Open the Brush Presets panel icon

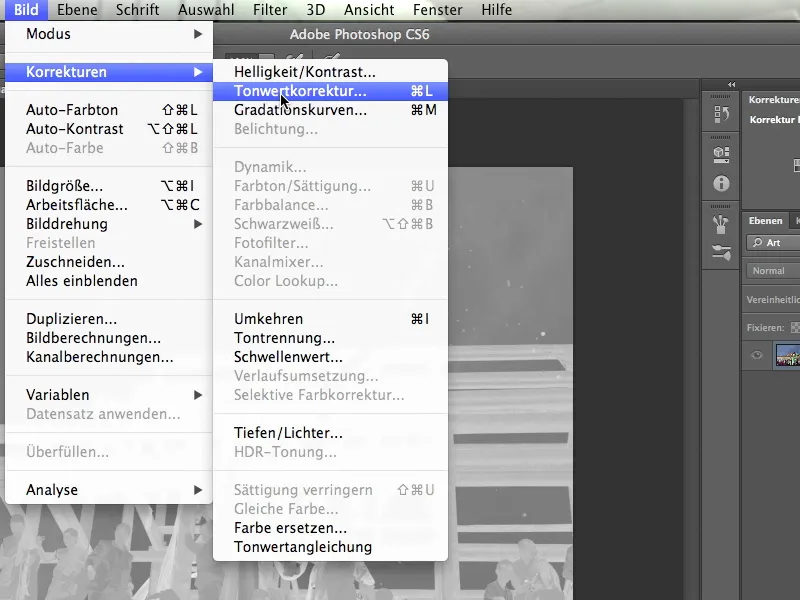pyautogui.click(x=721, y=252)
